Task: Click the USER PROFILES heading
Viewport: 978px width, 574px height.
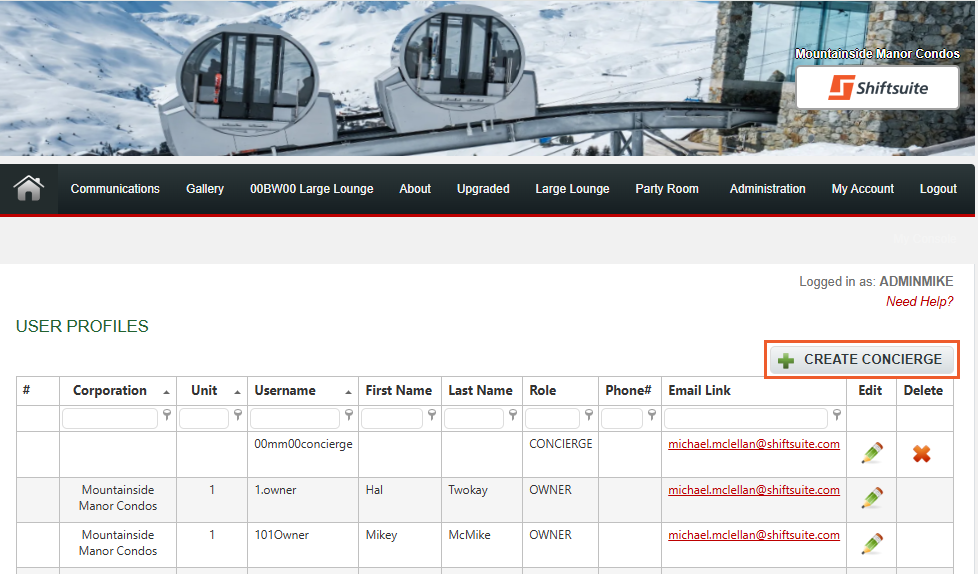Action: 82,326
